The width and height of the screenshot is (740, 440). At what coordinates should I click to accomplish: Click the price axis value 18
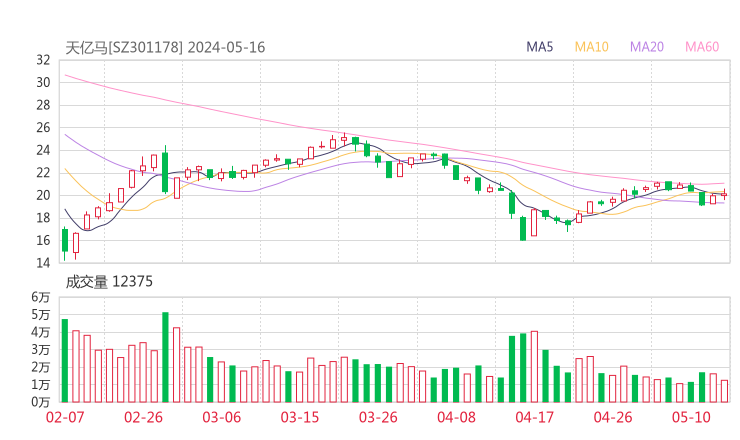click(x=43, y=218)
